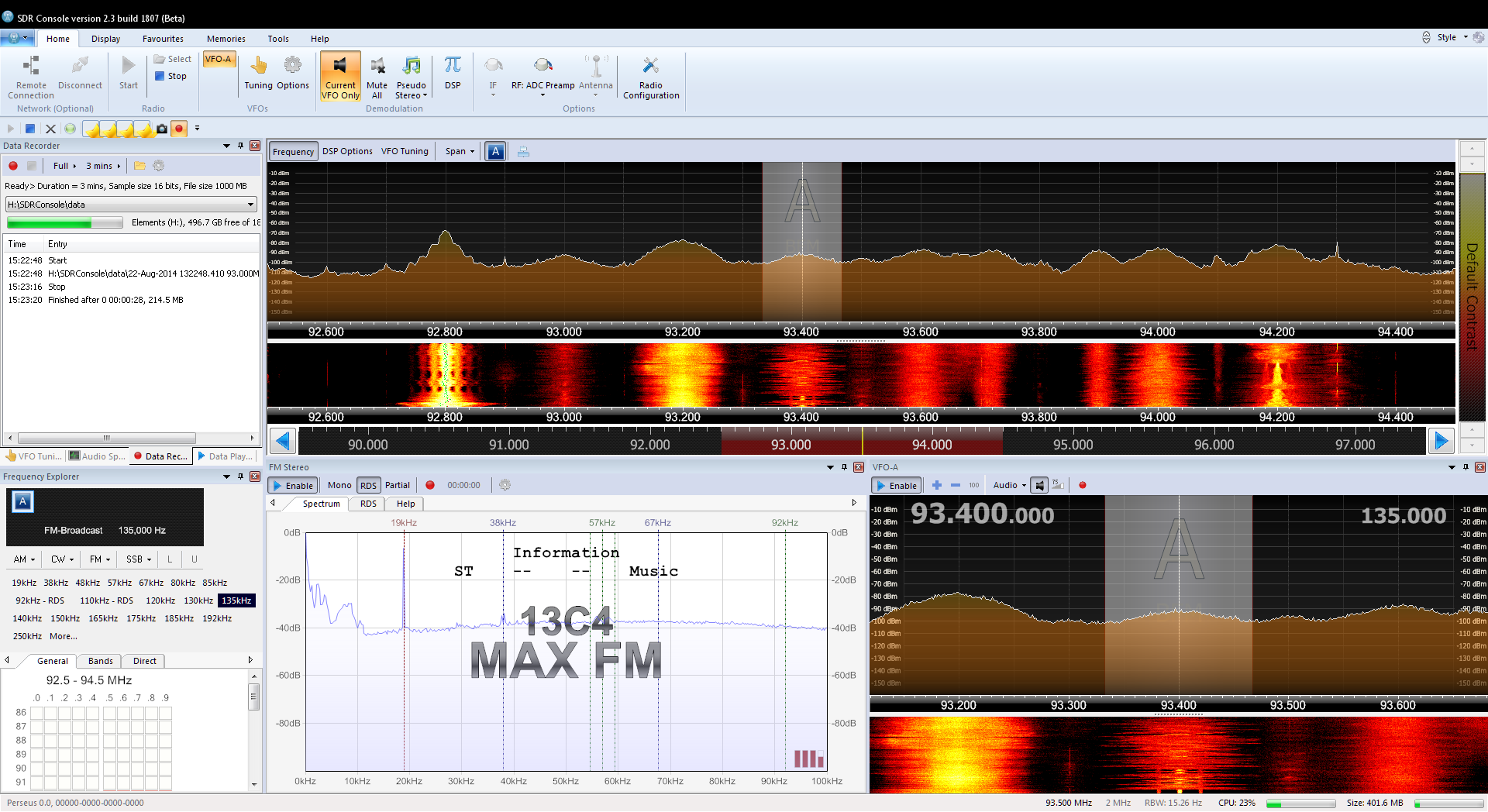Open the Pseudo Stereo dropdown

coord(412,77)
